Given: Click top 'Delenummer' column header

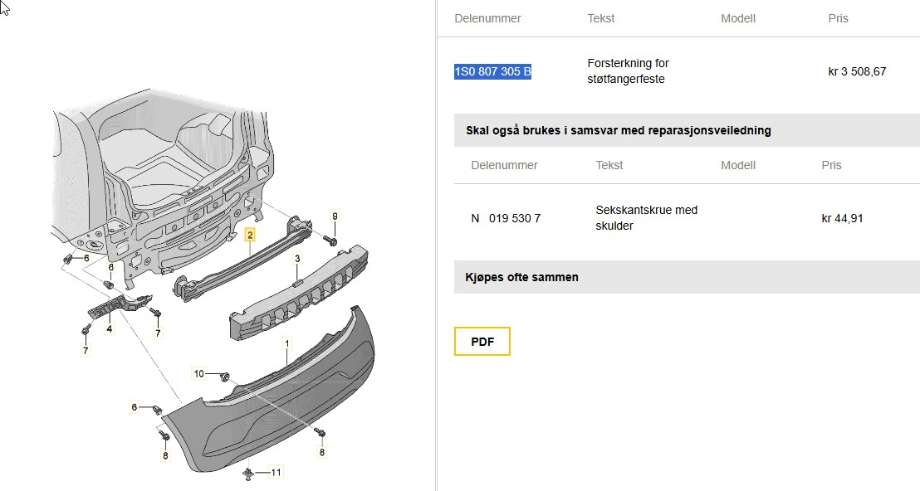Looking at the screenshot, I should (x=488, y=18).
